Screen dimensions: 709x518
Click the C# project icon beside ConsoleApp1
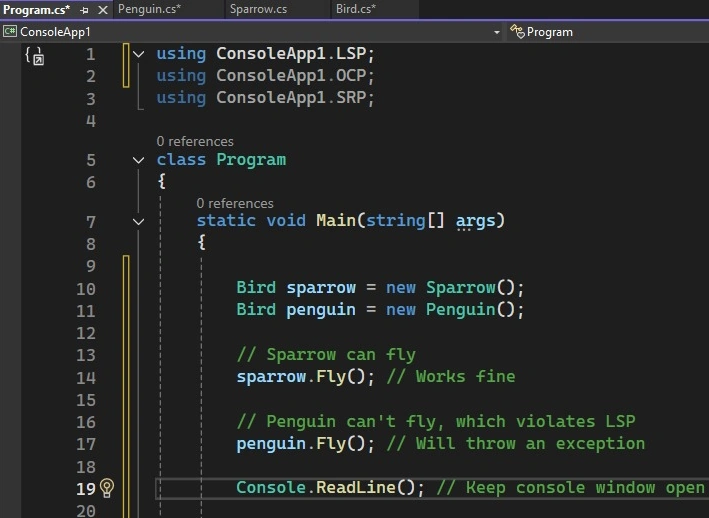(10, 31)
